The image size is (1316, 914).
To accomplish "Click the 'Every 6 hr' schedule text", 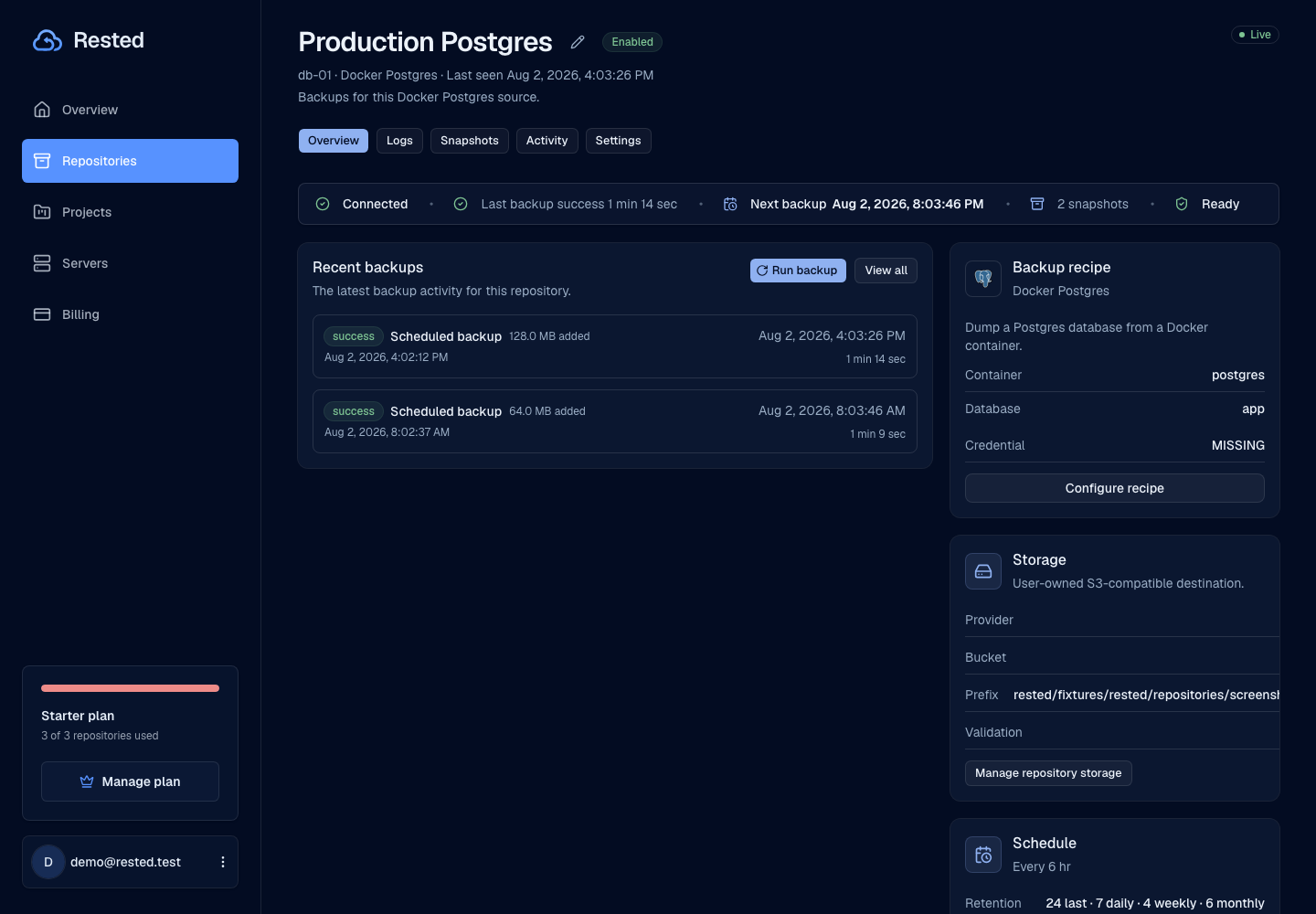I will tap(1042, 866).
